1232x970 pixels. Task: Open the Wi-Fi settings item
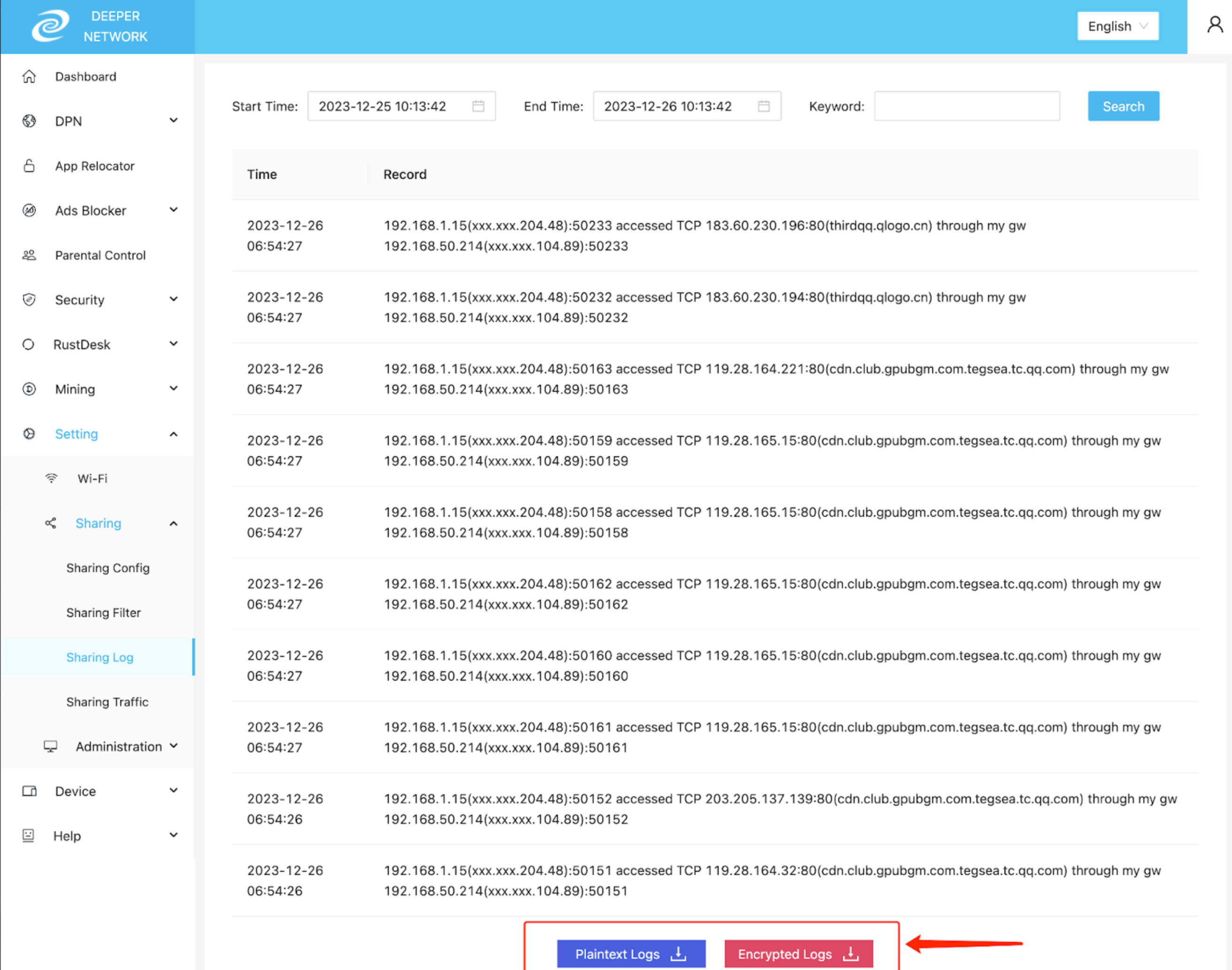point(92,479)
